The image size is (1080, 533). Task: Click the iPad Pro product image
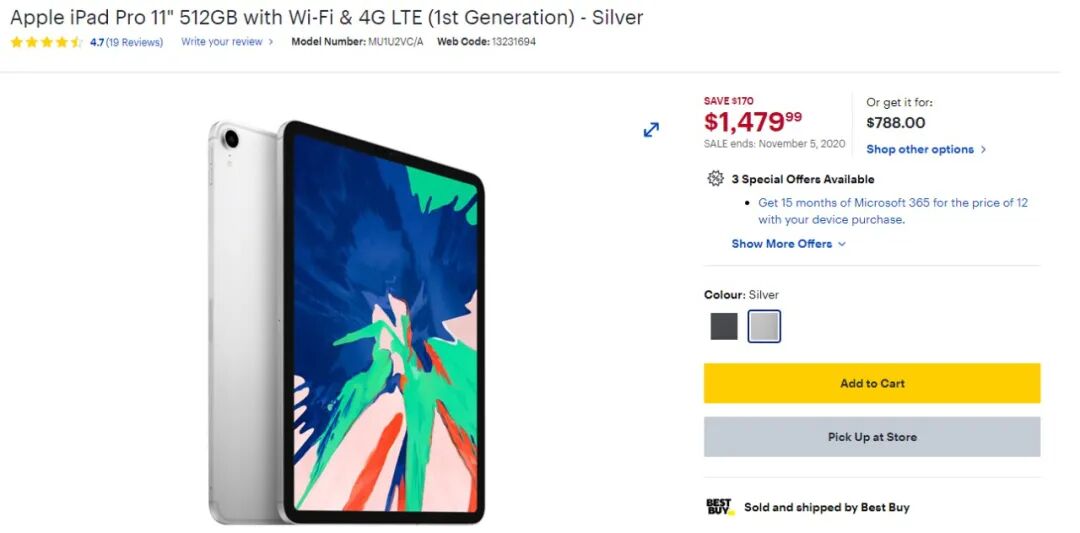[x=346, y=322]
